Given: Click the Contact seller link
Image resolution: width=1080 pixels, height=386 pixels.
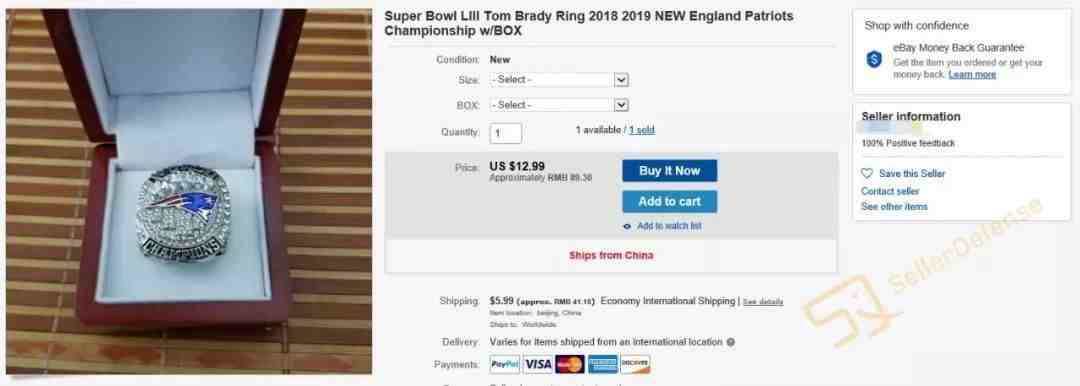Looking at the screenshot, I should coord(890,191).
